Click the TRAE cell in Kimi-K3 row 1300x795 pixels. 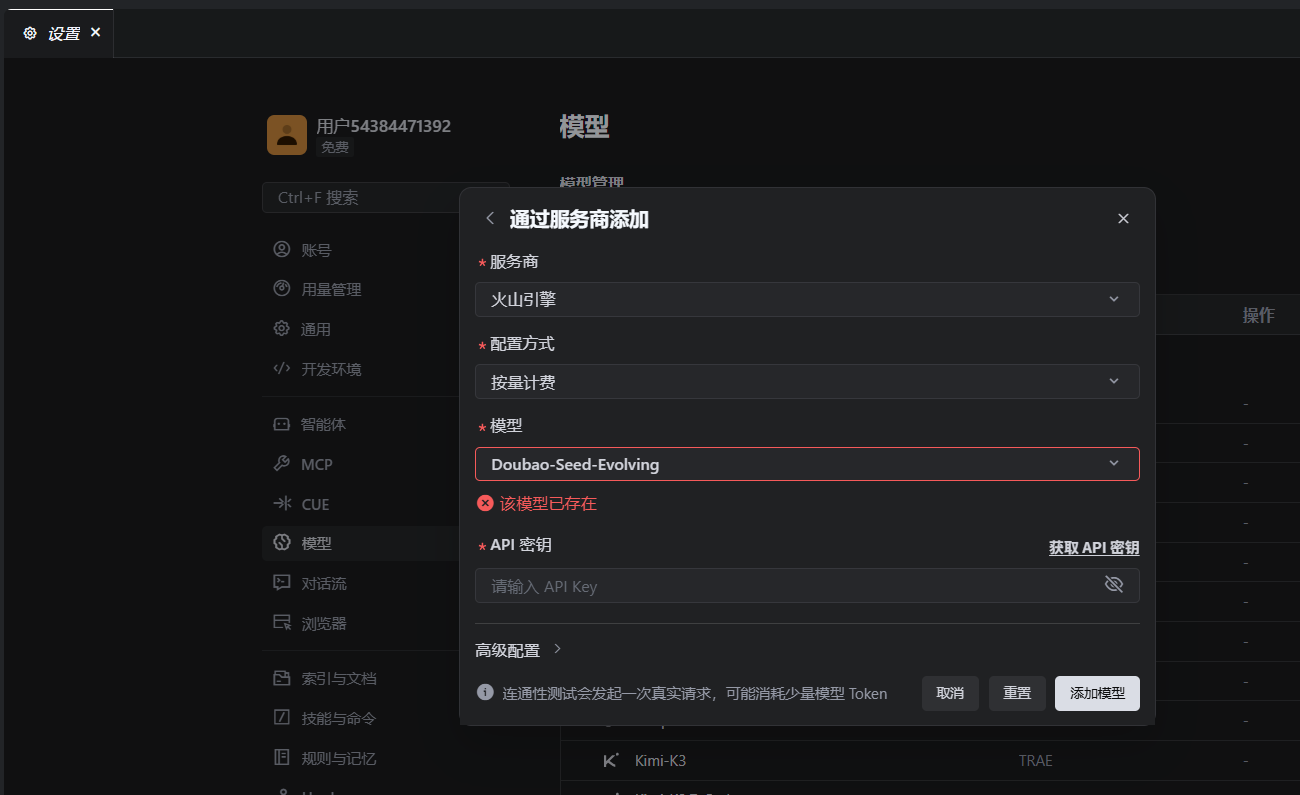(1036, 761)
